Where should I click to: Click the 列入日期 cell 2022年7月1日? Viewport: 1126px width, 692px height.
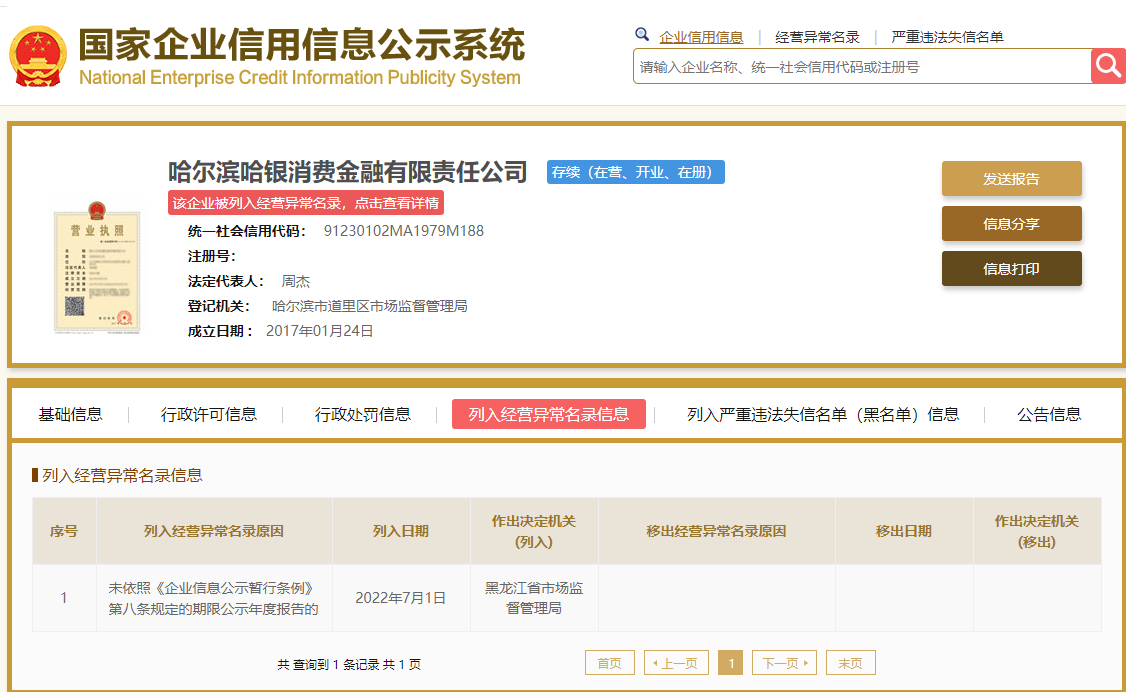coord(401,598)
